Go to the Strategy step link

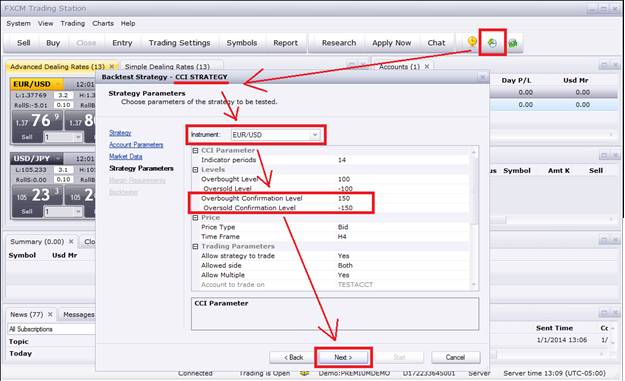tap(120, 133)
